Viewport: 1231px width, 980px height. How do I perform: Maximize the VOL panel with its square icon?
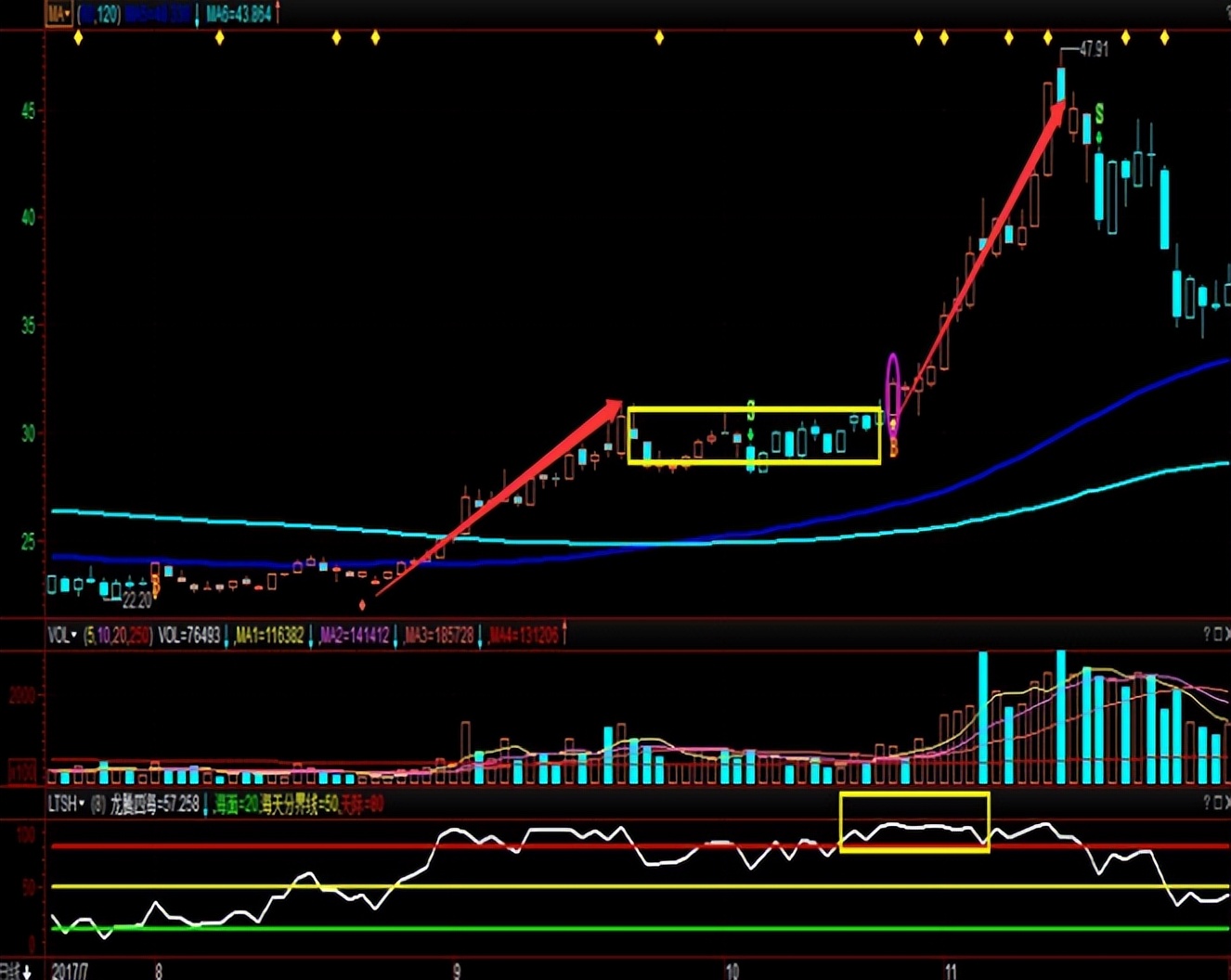click(x=1217, y=634)
